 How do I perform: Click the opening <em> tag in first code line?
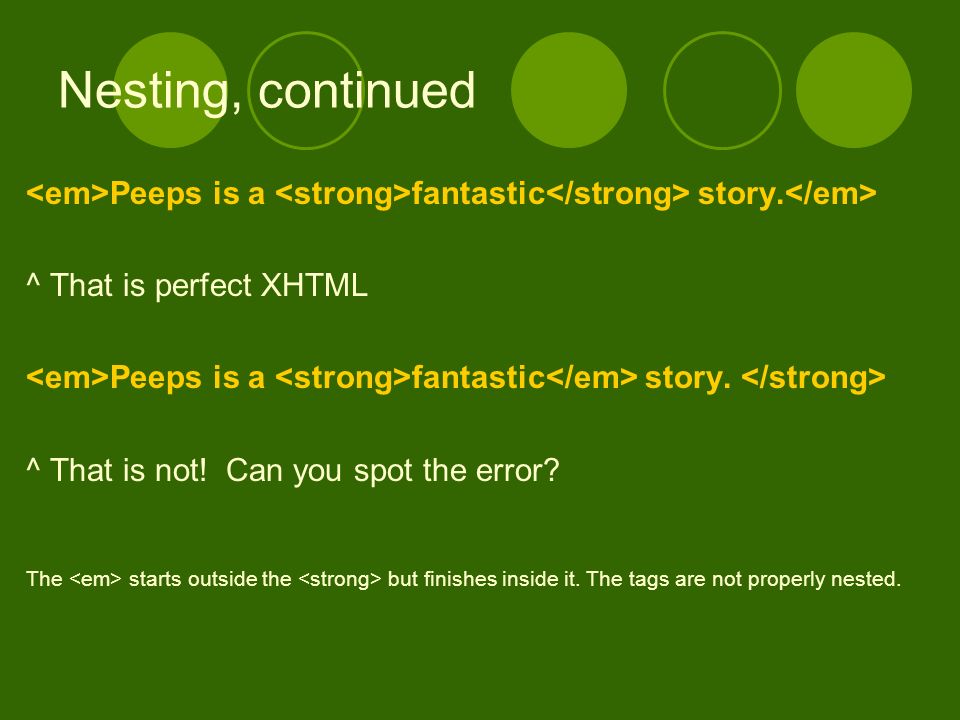pos(67,193)
